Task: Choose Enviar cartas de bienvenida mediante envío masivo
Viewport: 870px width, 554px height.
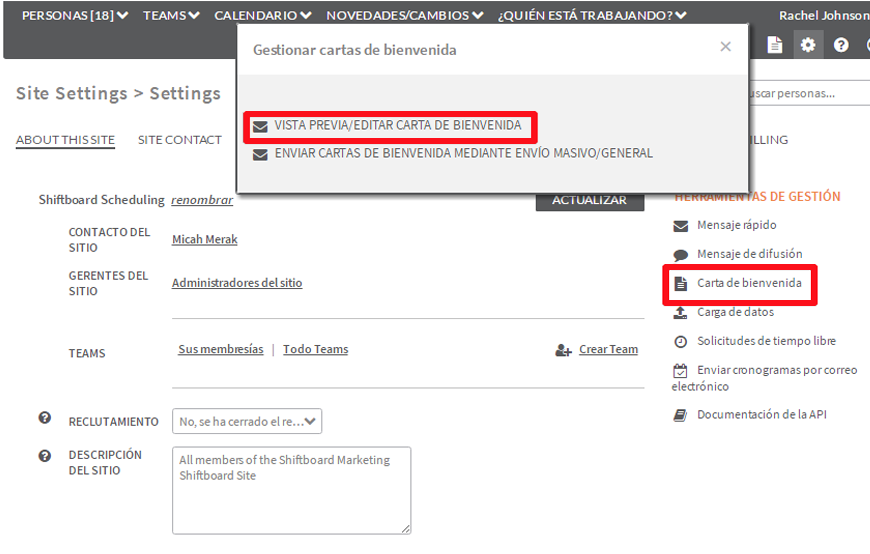Action: click(x=464, y=153)
